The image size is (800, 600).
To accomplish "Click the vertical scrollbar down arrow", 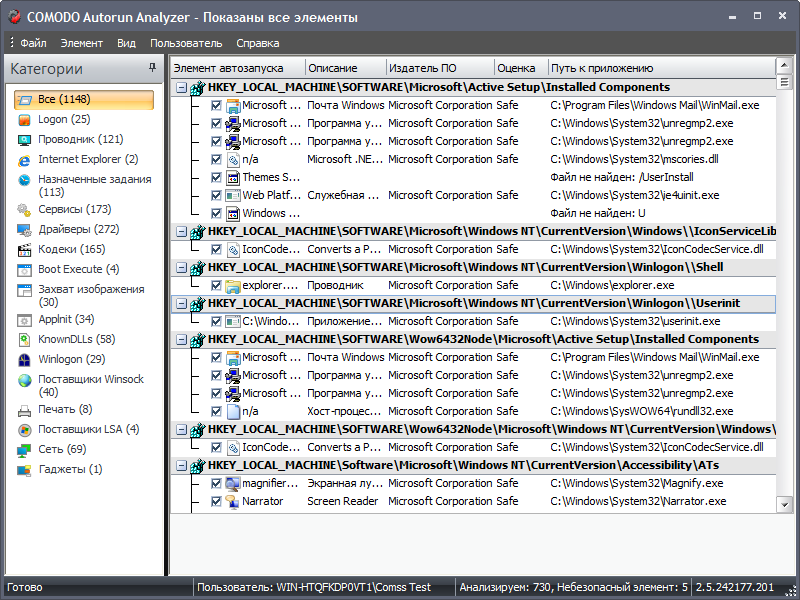I will (782, 507).
